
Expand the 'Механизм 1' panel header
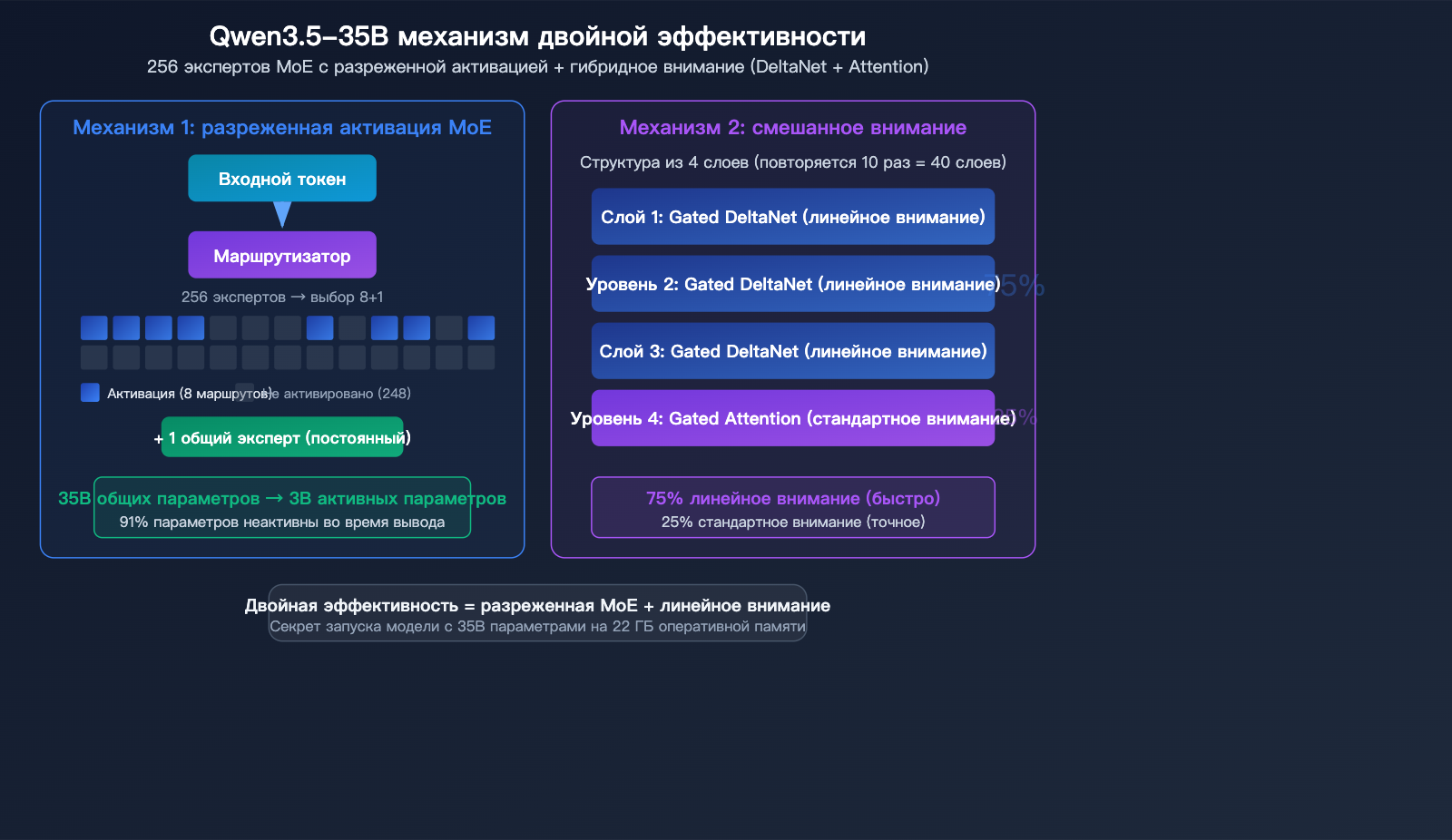point(282,127)
